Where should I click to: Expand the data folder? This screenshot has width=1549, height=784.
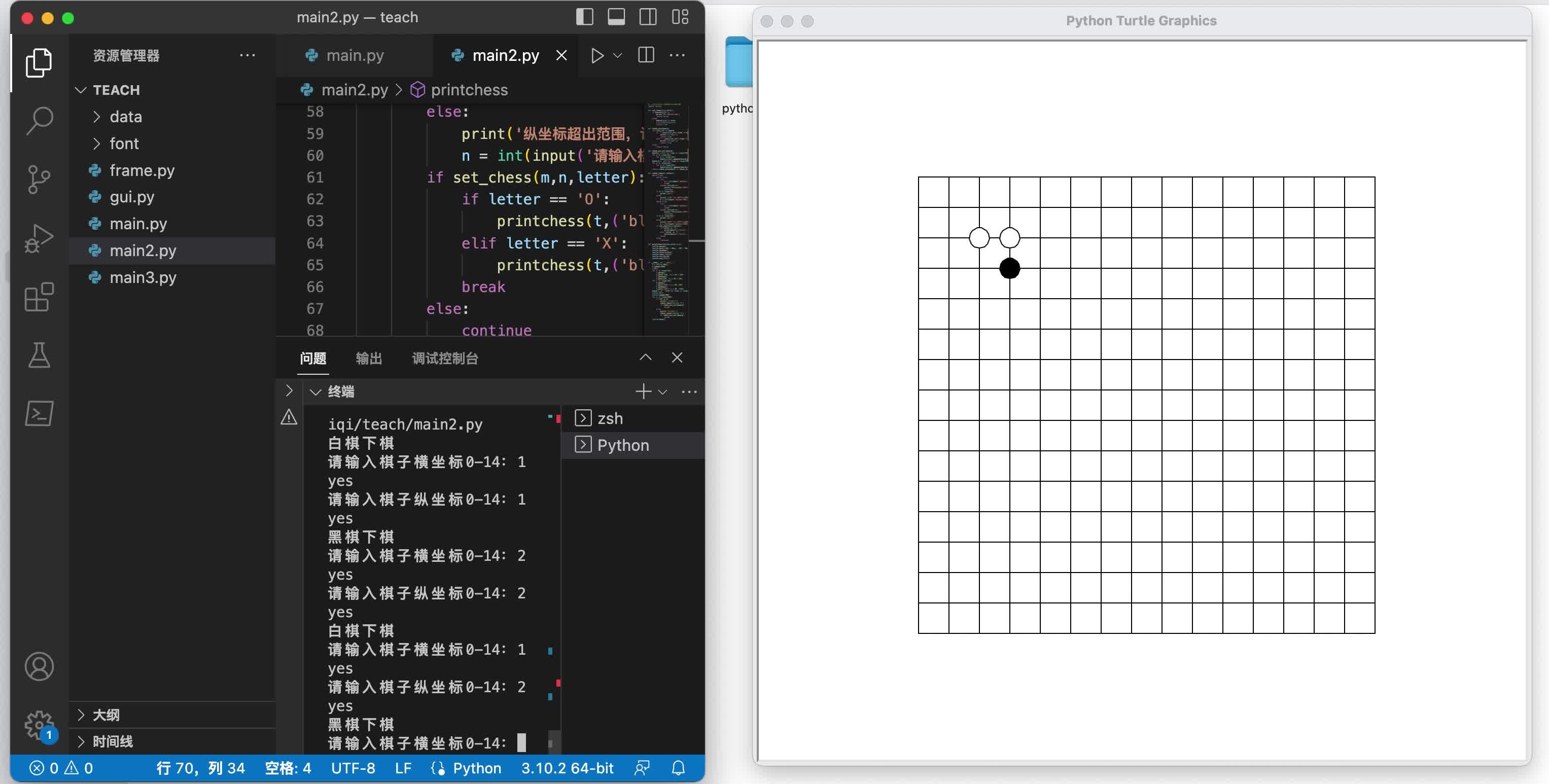coord(126,117)
